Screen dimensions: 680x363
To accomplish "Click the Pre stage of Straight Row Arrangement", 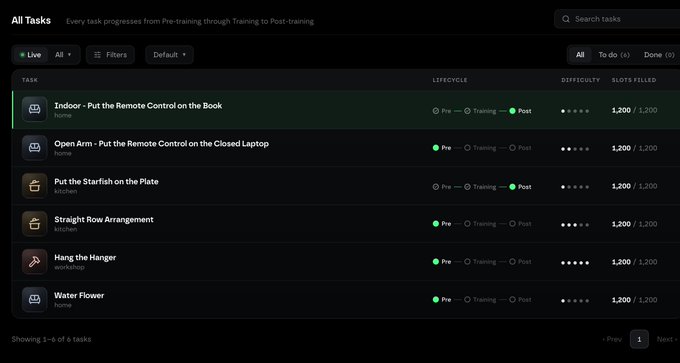I will [442, 224].
